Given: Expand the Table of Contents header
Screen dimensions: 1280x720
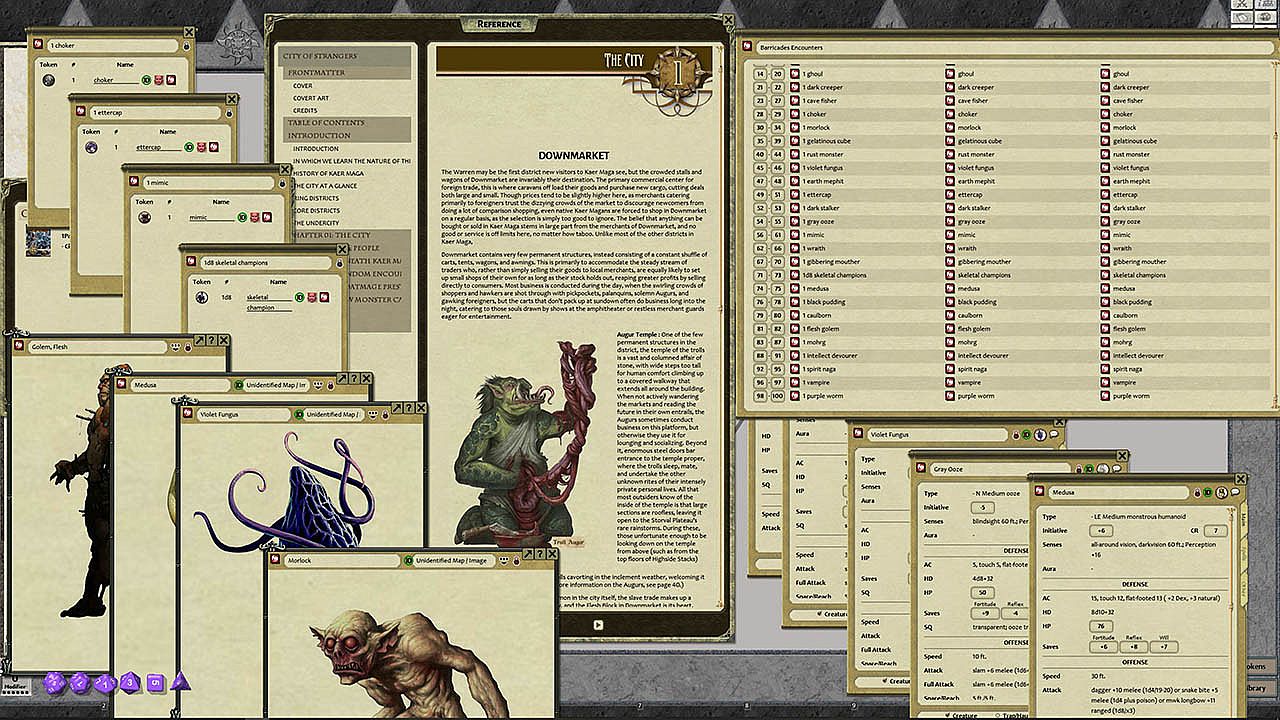Looking at the screenshot, I should pyautogui.click(x=346, y=122).
